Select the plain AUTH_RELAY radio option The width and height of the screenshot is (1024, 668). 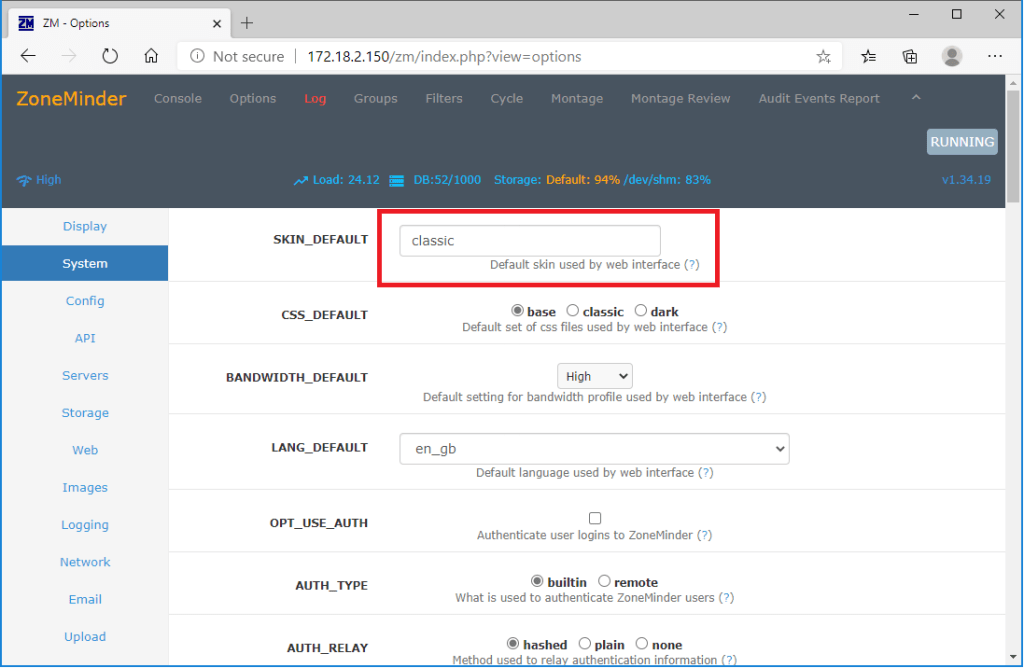click(x=585, y=644)
